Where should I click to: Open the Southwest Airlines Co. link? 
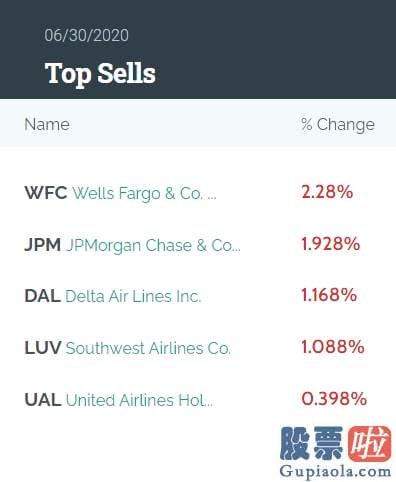(148, 348)
